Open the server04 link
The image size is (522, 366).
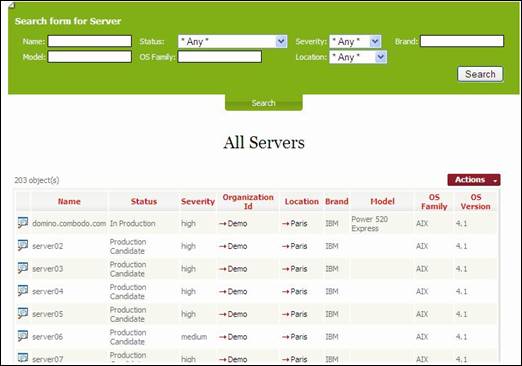point(48,291)
